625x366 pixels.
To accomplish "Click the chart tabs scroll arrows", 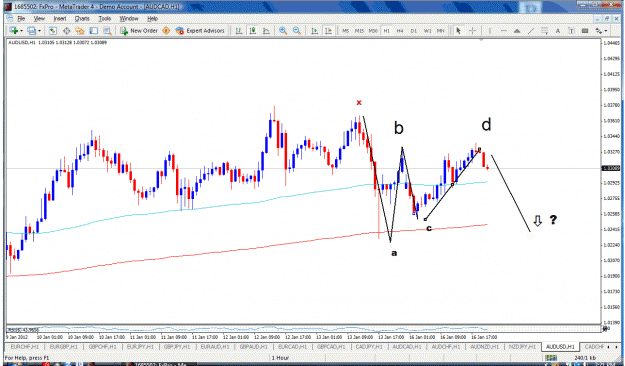I will click(x=613, y=347).
